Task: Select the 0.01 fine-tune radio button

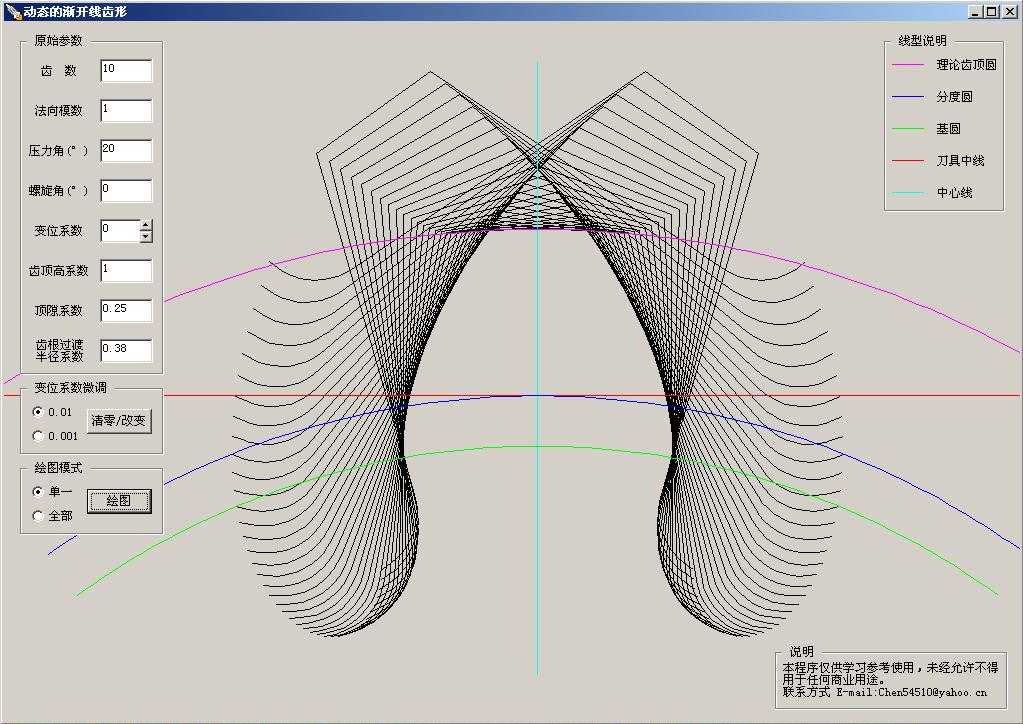Action: pyautogui.click(x=38, y=412)
